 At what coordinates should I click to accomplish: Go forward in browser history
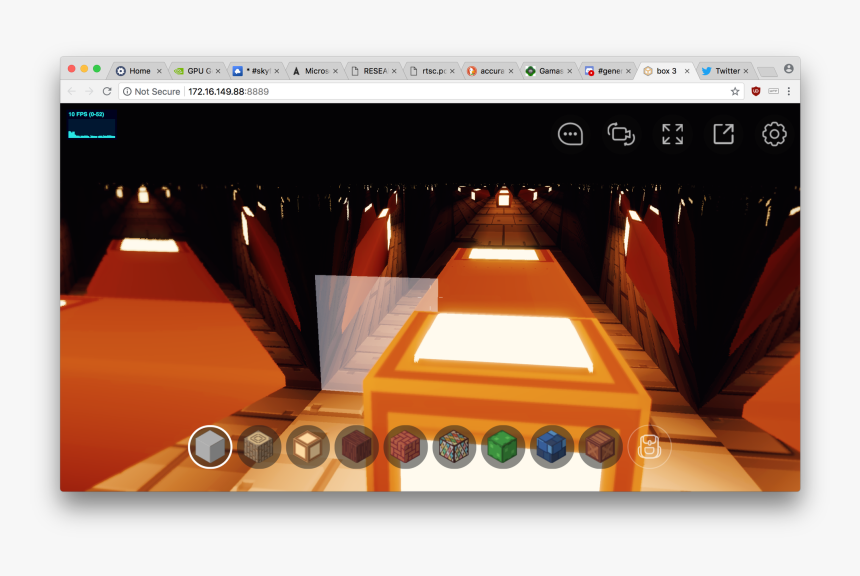(x=89, y=91)
